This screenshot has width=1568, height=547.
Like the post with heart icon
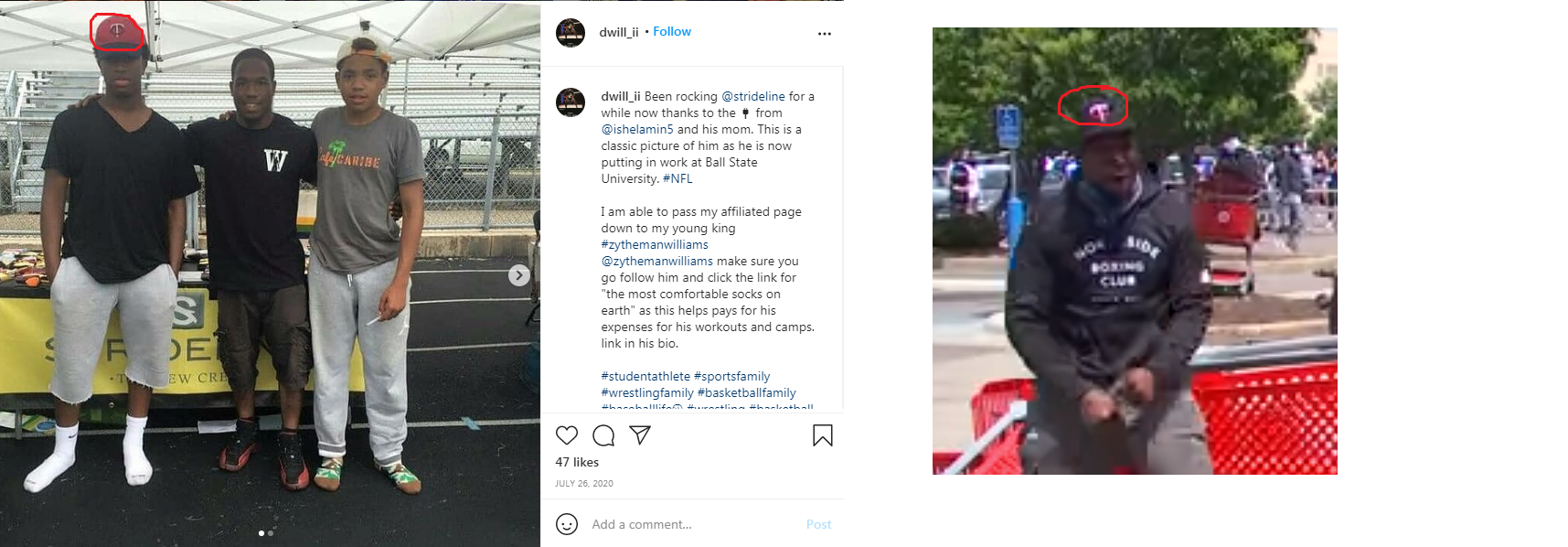tap(567, 435)
